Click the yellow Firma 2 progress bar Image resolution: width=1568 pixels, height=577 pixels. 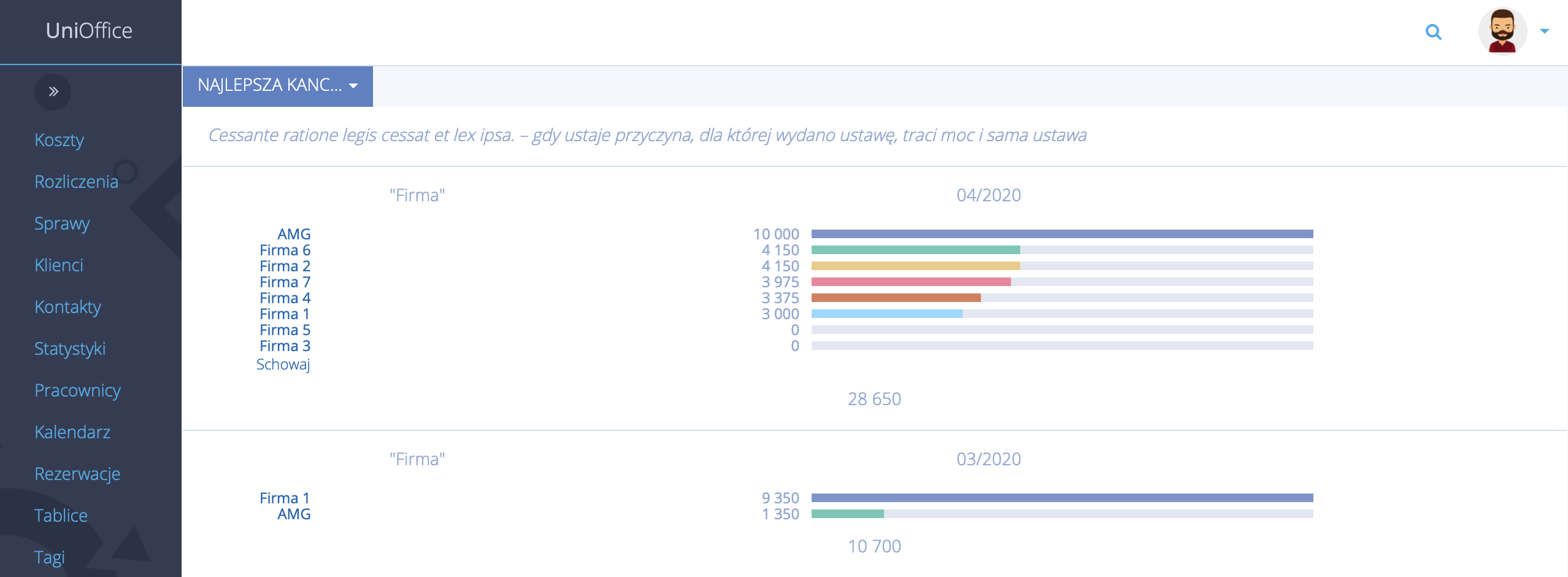(915, 266)
